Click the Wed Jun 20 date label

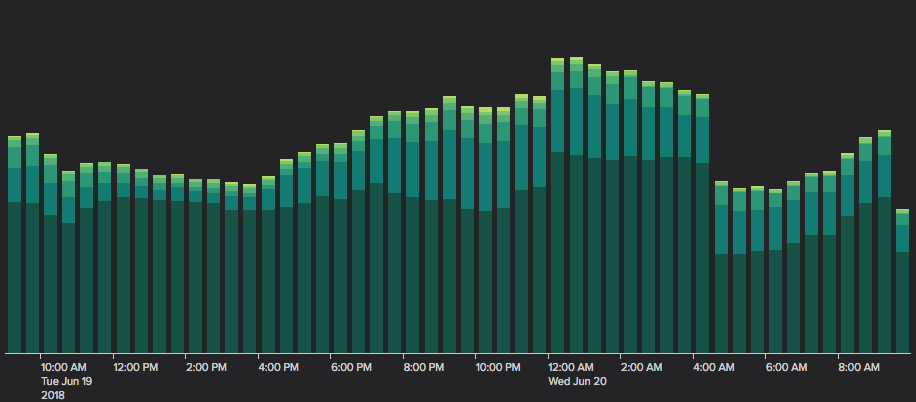coord(575,381)
